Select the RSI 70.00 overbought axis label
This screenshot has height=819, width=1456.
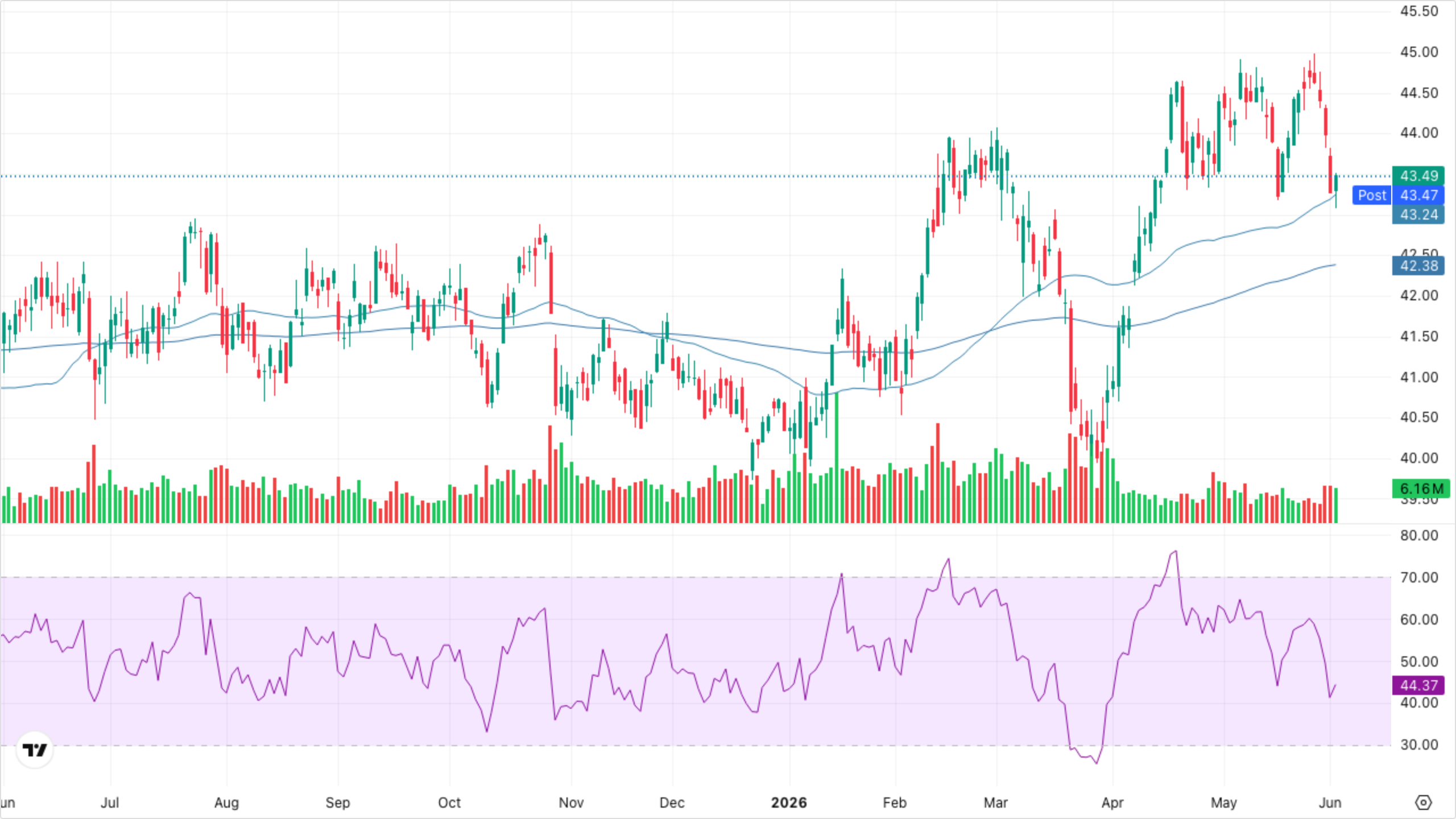[x=1418, y=578]
